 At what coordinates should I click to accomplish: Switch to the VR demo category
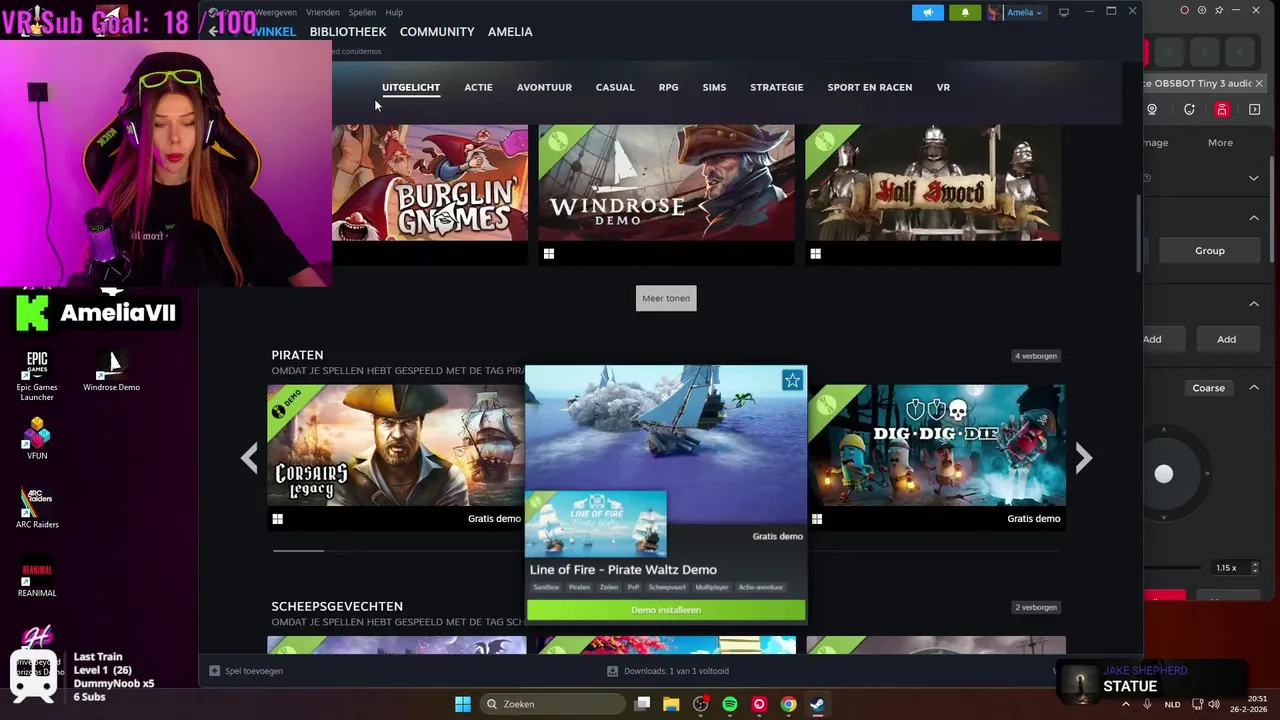943,87
